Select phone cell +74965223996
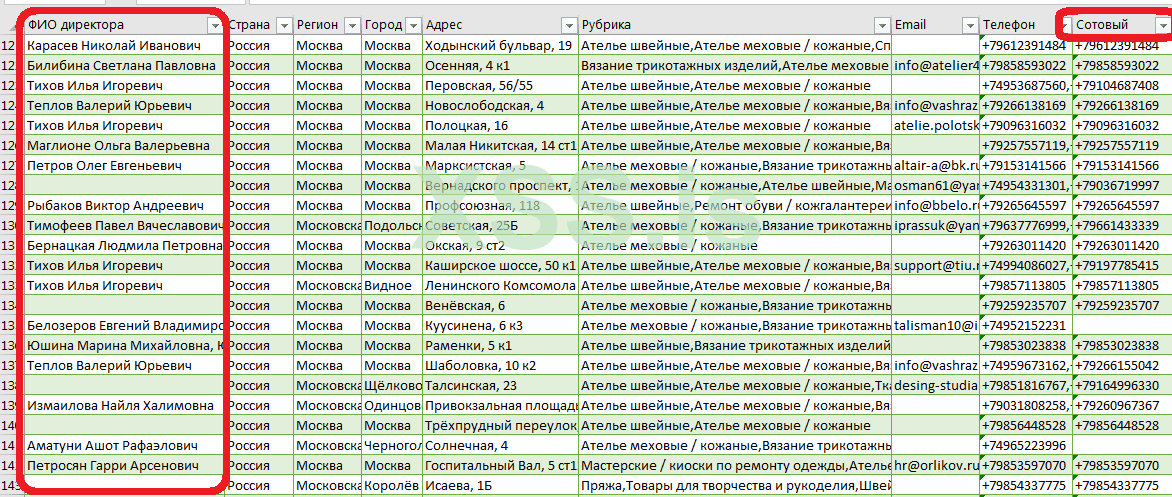 1026,445
